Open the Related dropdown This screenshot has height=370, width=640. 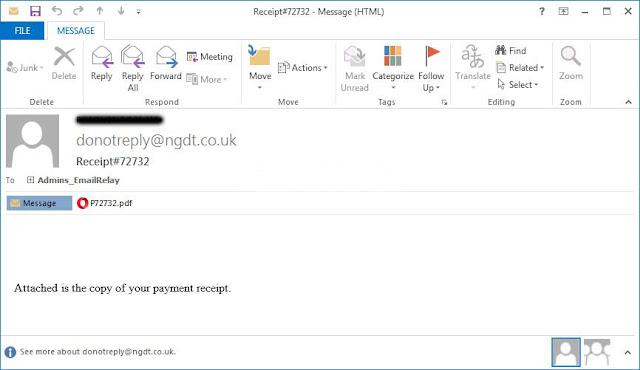click(x=520, y=68)
